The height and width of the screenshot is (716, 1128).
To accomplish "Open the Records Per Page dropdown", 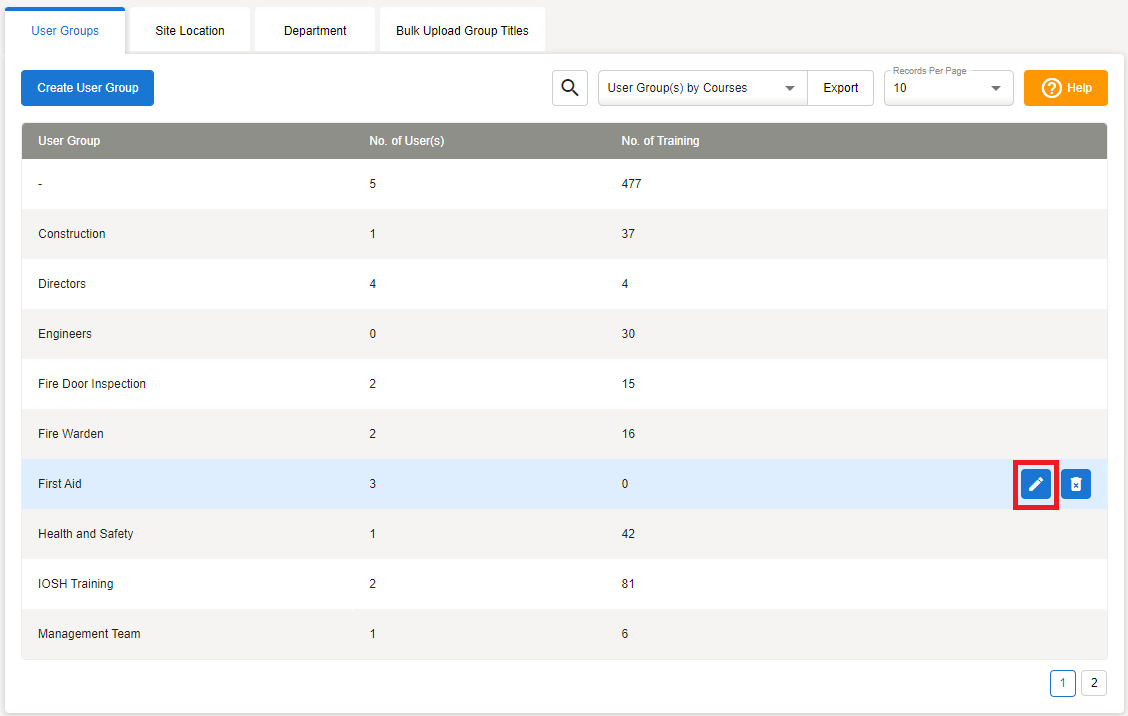I will pyautogui.click(x=948, y=88).
